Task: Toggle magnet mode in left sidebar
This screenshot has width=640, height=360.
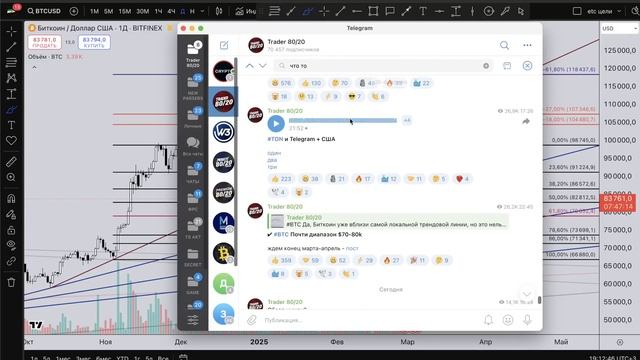Action: pyautogui.click(x=11, y=199)
